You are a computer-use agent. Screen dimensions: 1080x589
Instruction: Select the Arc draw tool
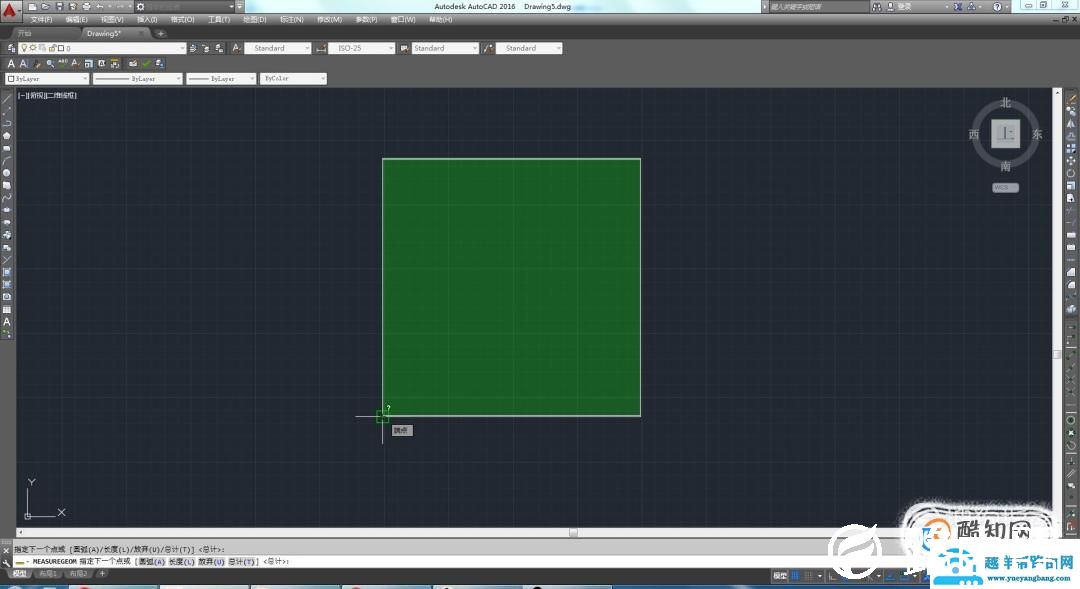point(7,160)
